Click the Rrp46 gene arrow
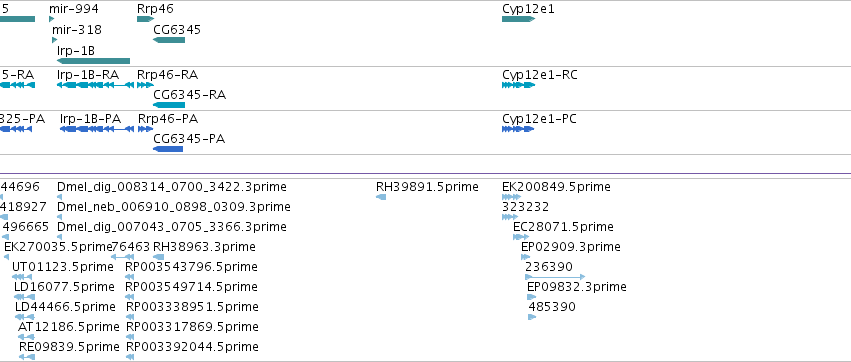This screenshot has height=362, width=851. click(x=145, y=19)
